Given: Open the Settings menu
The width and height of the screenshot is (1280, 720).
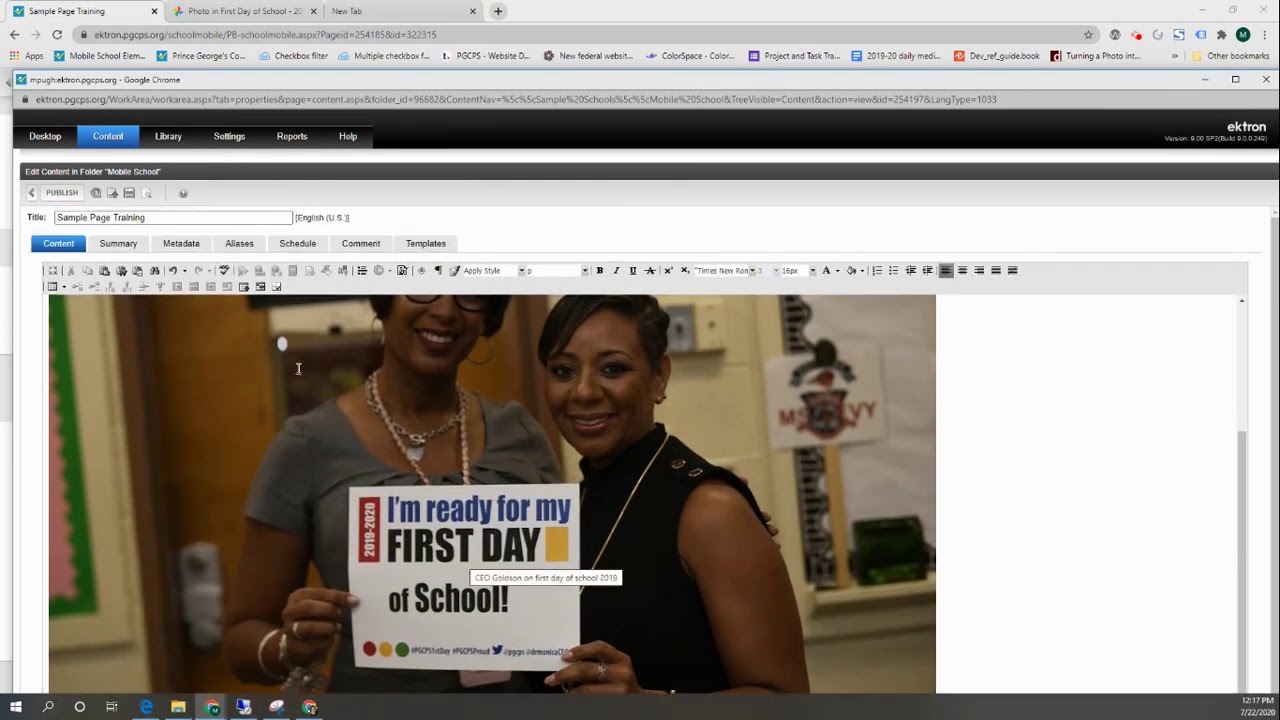Looking at the screenshot, I should pos(229,136).
